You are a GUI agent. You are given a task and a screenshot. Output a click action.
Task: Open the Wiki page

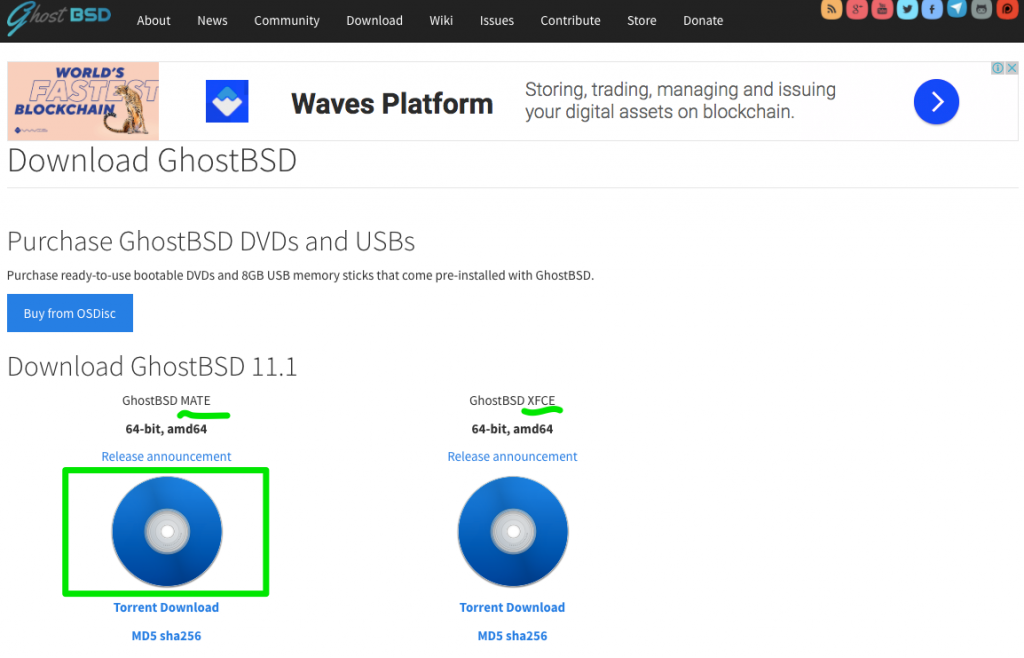point(441,21)
